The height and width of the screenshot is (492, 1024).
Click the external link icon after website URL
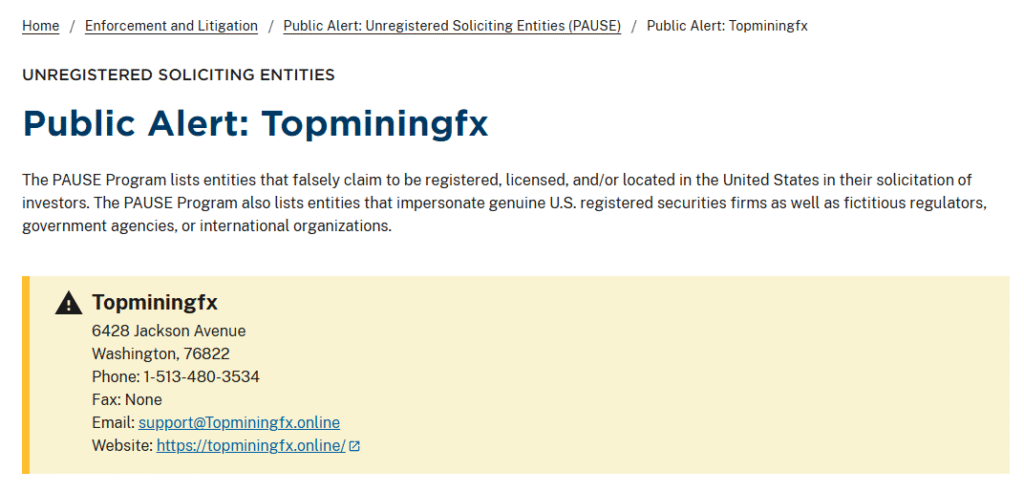click(x=355, y=446)
